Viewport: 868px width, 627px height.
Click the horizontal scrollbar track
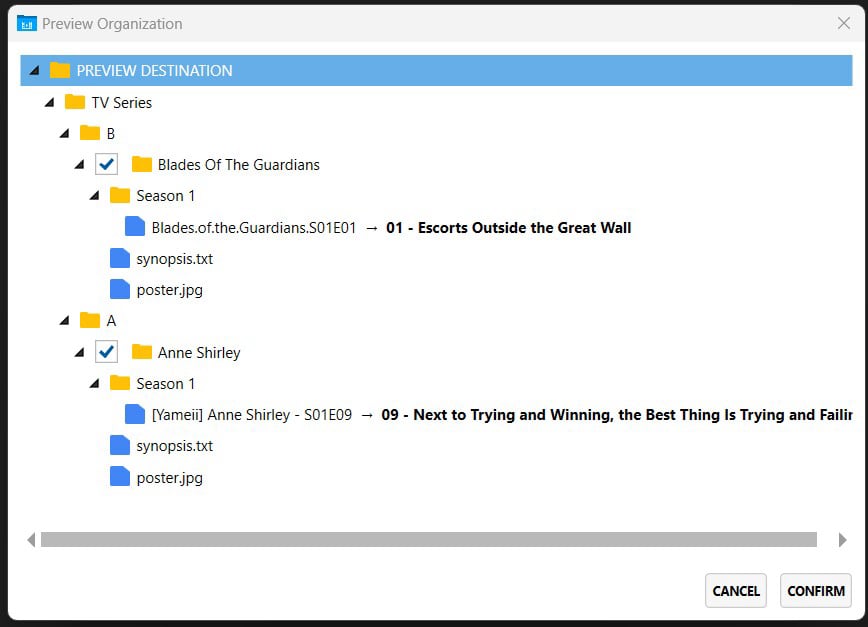(x=430, y=540)
